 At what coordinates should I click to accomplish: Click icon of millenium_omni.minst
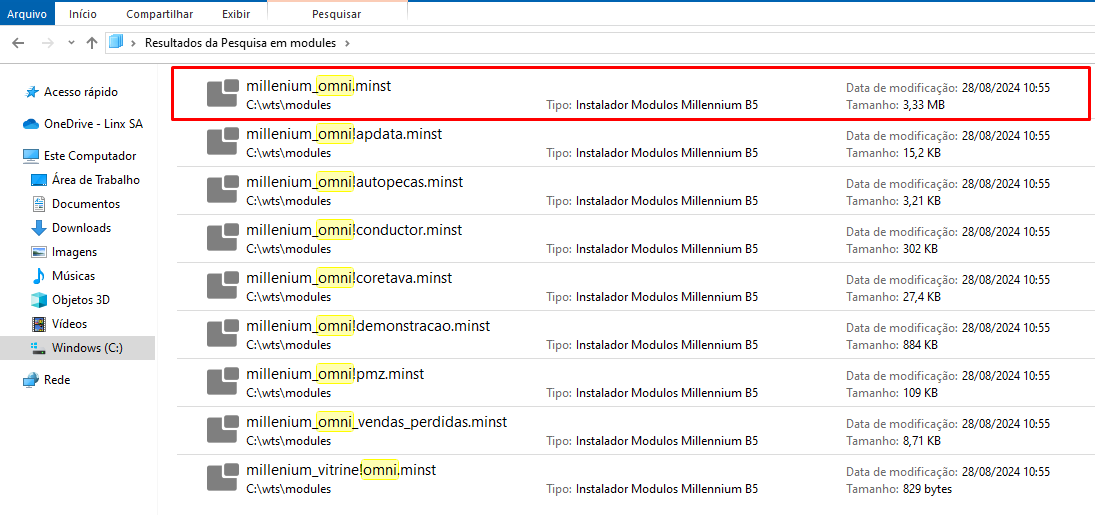coord(224,94)
